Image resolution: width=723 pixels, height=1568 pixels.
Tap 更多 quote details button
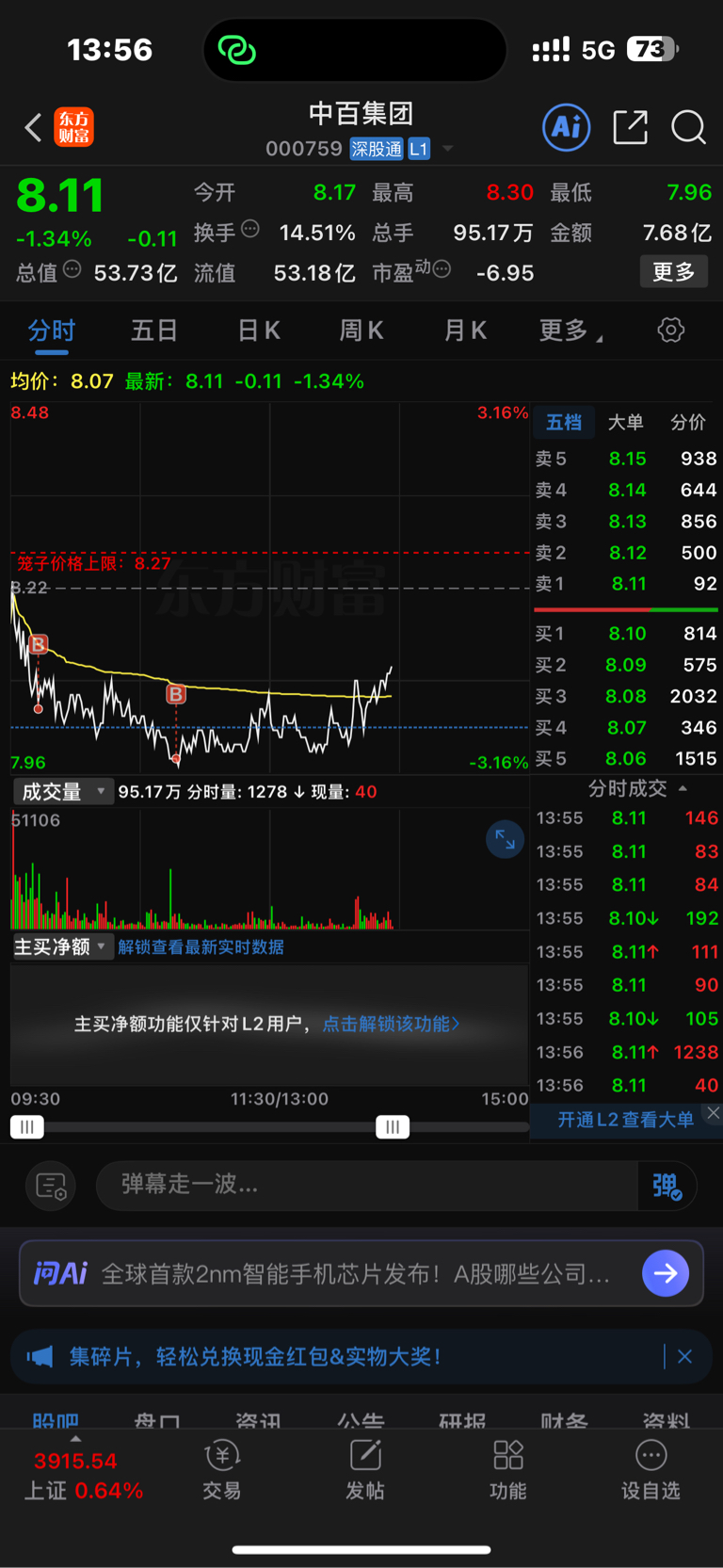pos(674,272)
